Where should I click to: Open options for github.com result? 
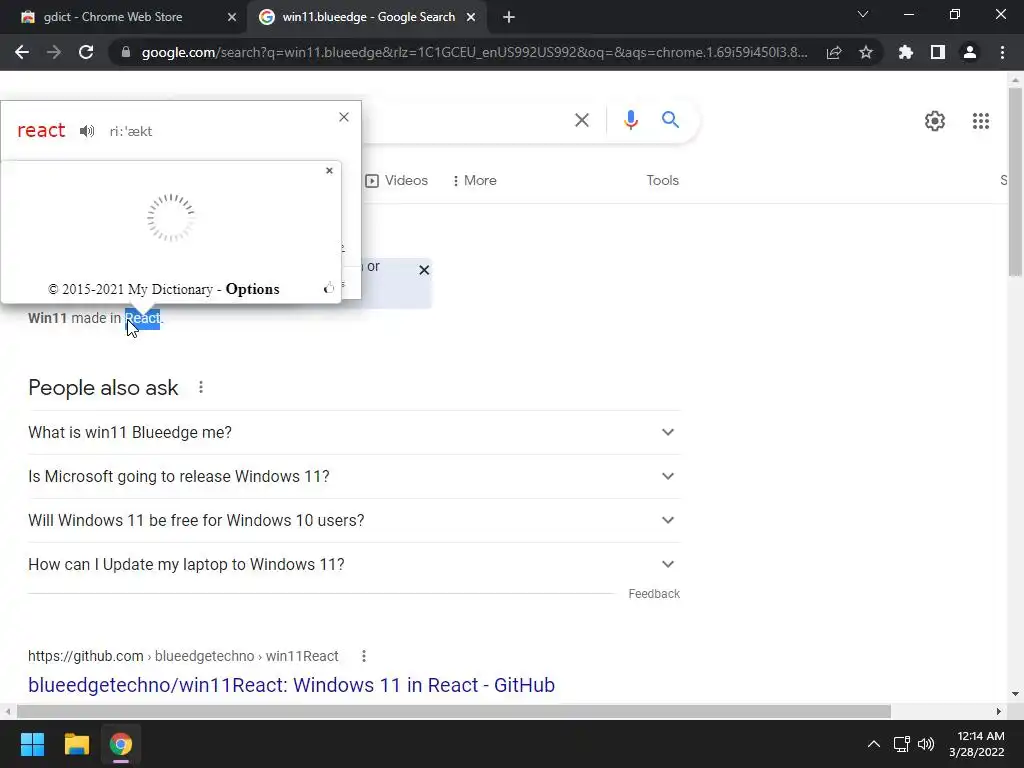point(364,656)
